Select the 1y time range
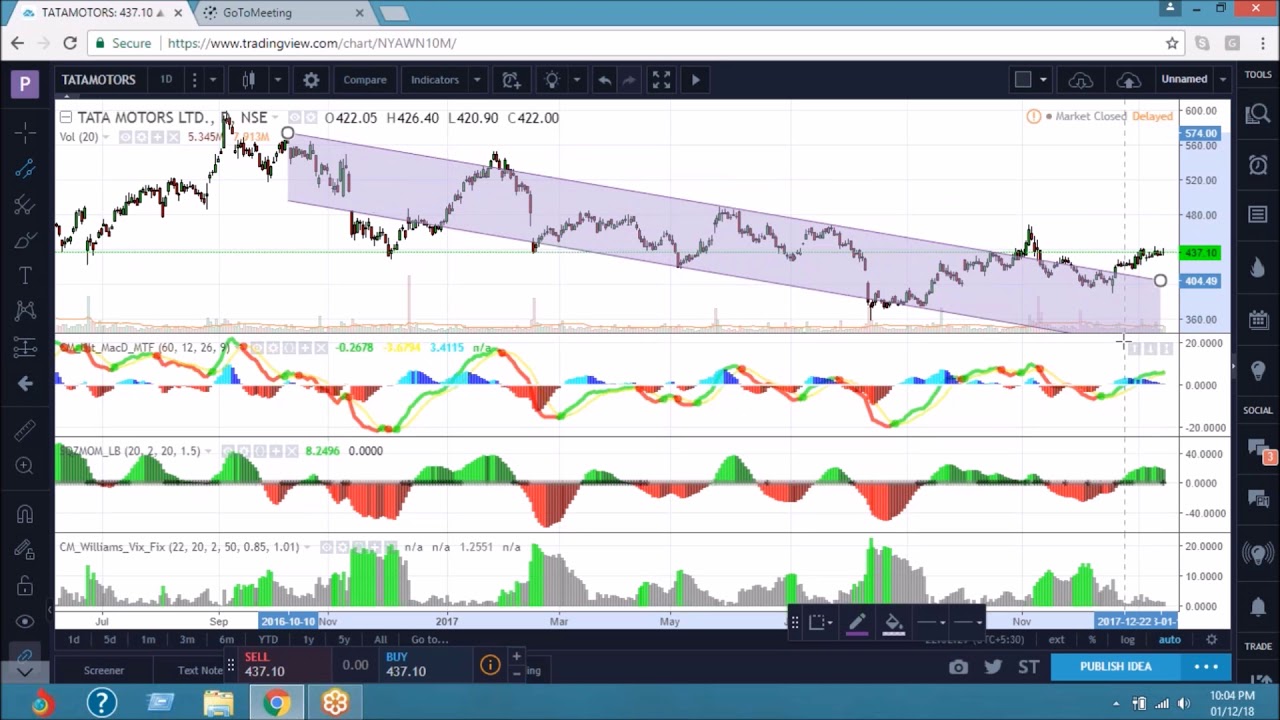This screenshot has height=720, width=1280. pos(308,640)
